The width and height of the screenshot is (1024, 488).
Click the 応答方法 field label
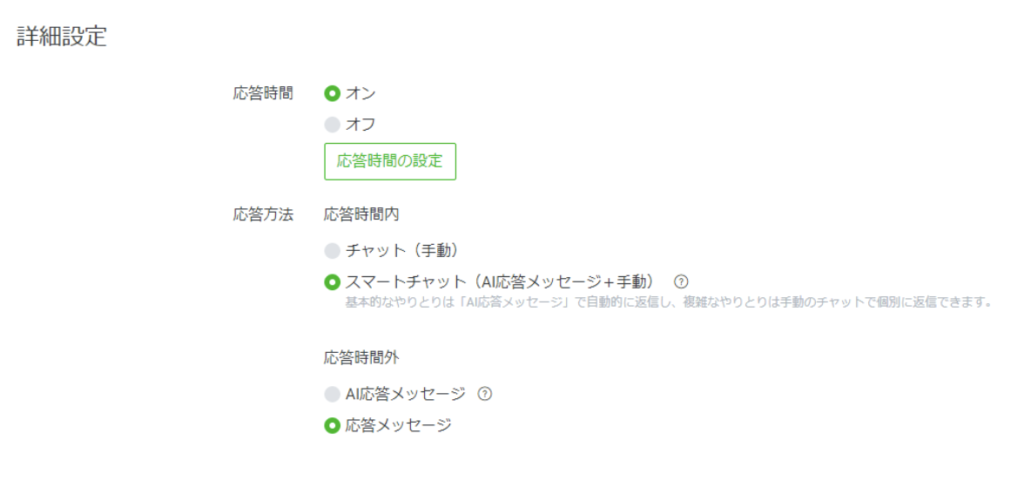pyautogui.click(x=262, y=214)
